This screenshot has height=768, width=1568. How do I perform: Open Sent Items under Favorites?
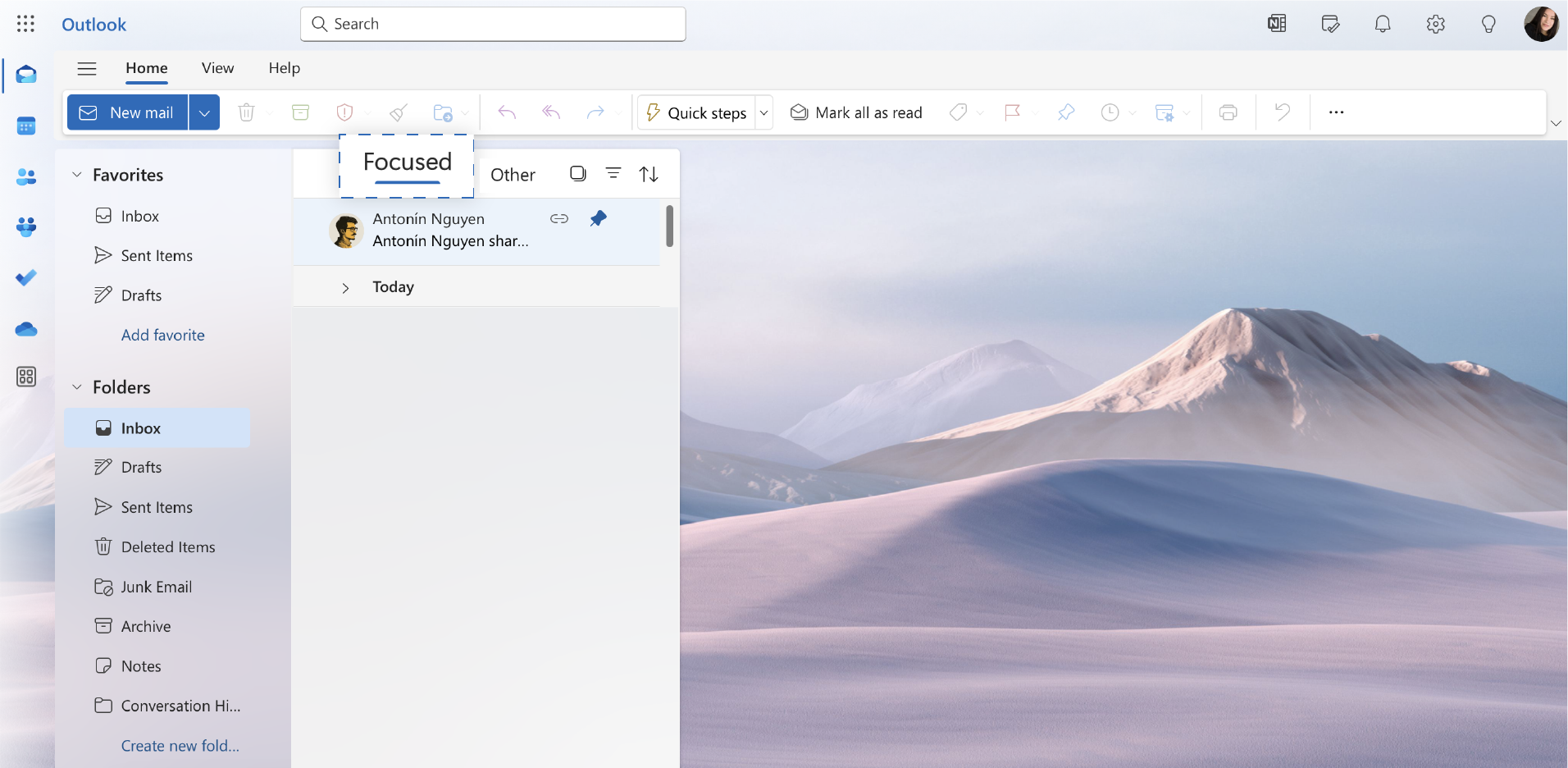[x=157, y=255]
